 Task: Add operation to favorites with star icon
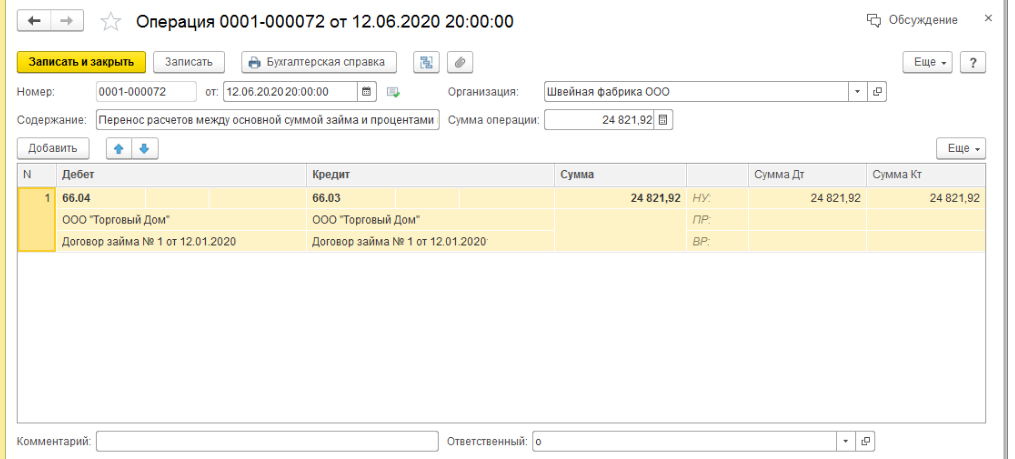[x=111, y=22]
